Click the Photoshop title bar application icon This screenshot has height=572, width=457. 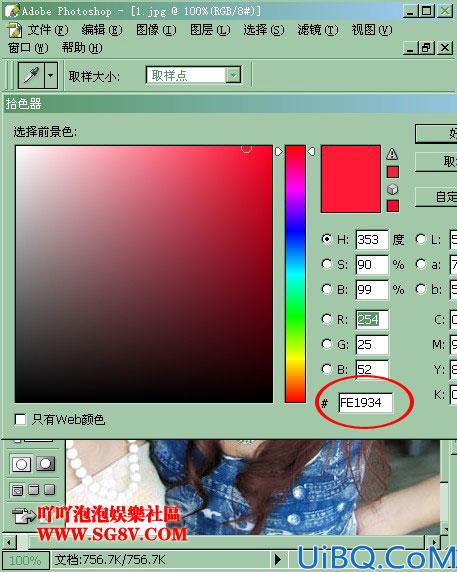coord(11,10)
